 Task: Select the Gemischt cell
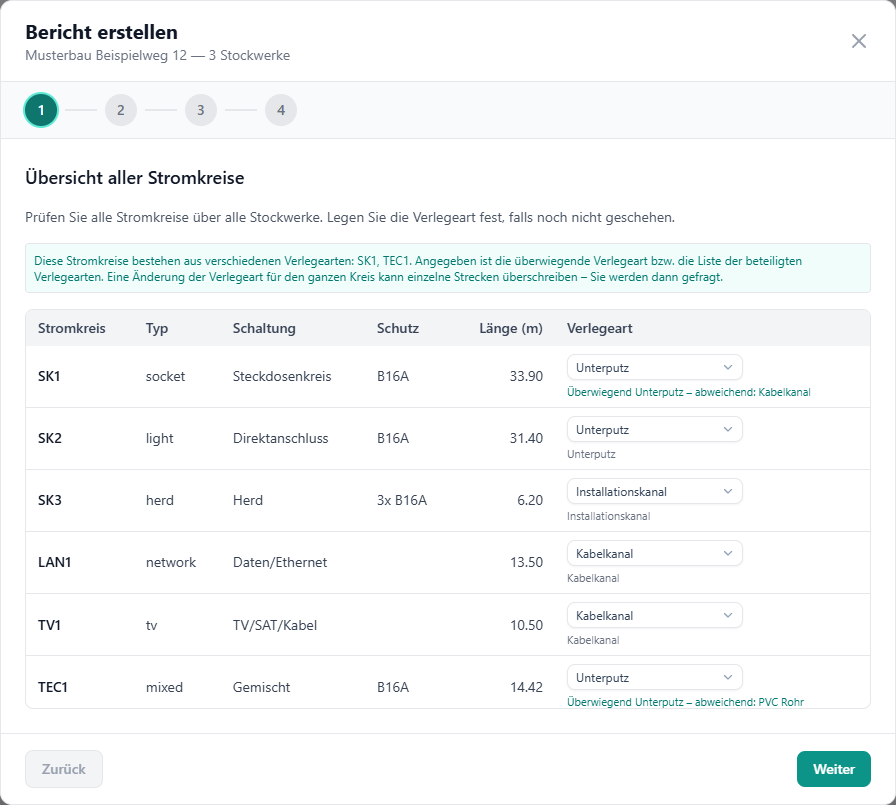261,687
